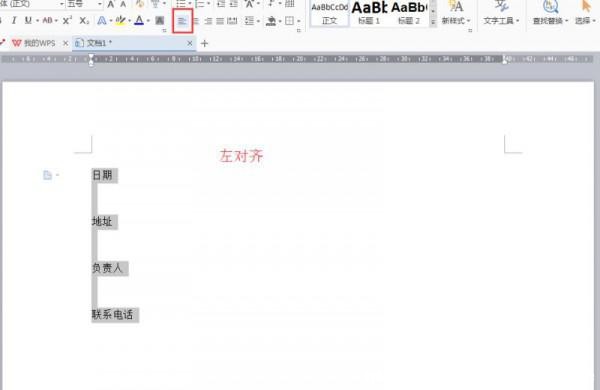Screen dimensions: 600x390
Task: Click the character shading icon
Action: (160, 21)
